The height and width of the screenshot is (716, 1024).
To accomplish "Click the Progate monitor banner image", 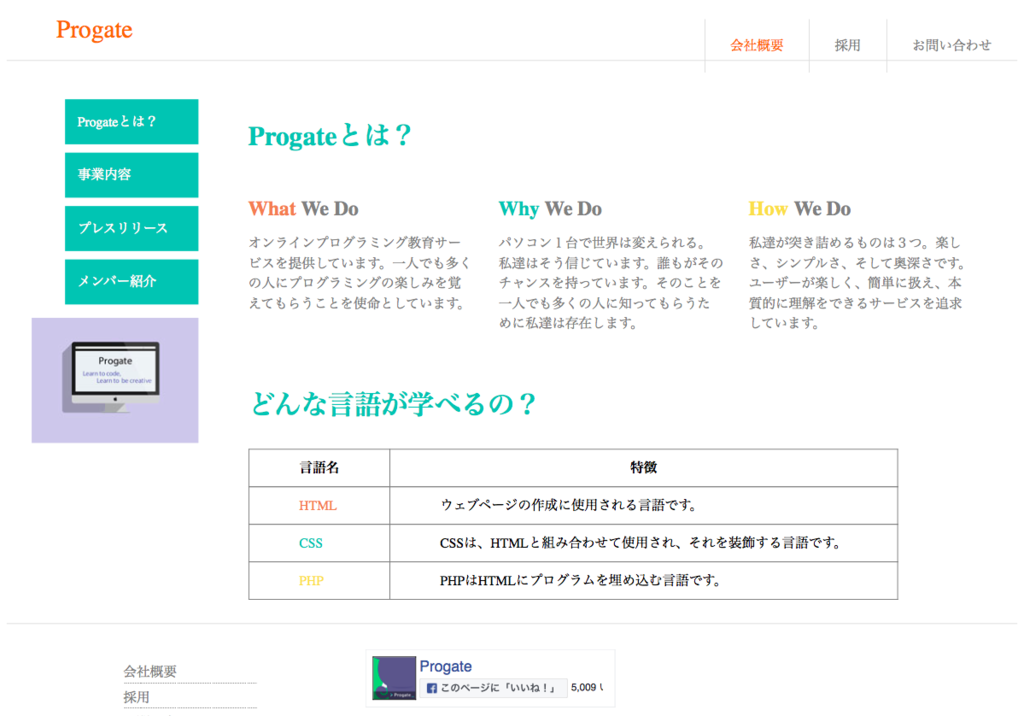I will click(x=115, y=380).
